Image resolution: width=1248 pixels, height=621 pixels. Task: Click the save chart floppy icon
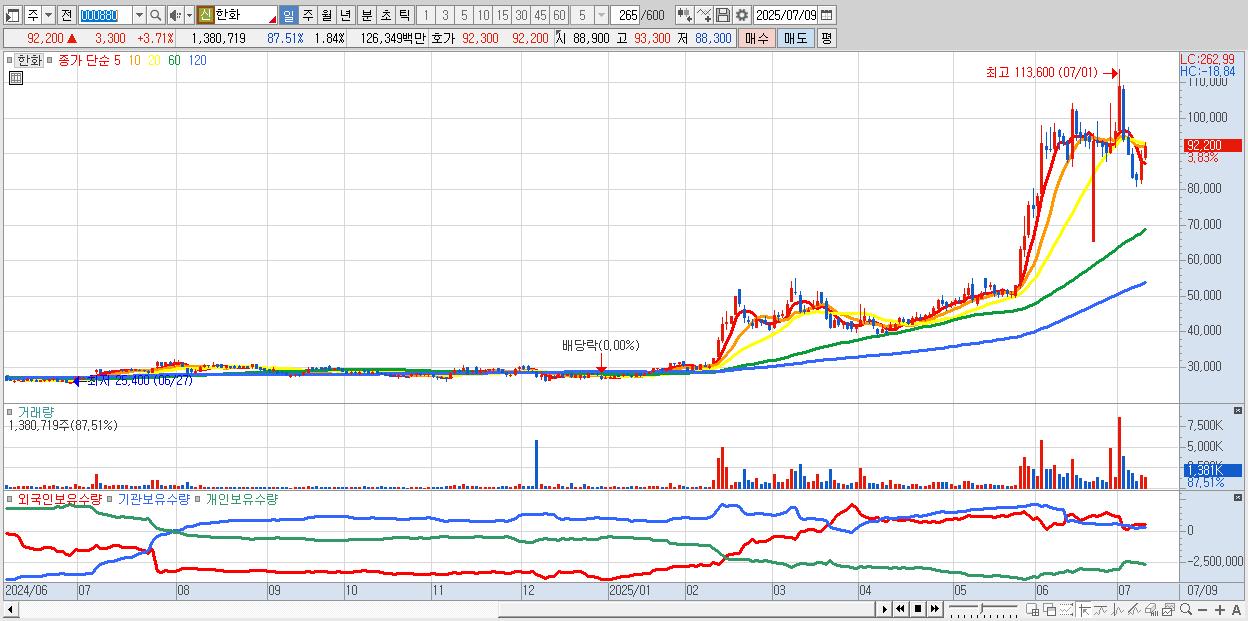[723, 16]
